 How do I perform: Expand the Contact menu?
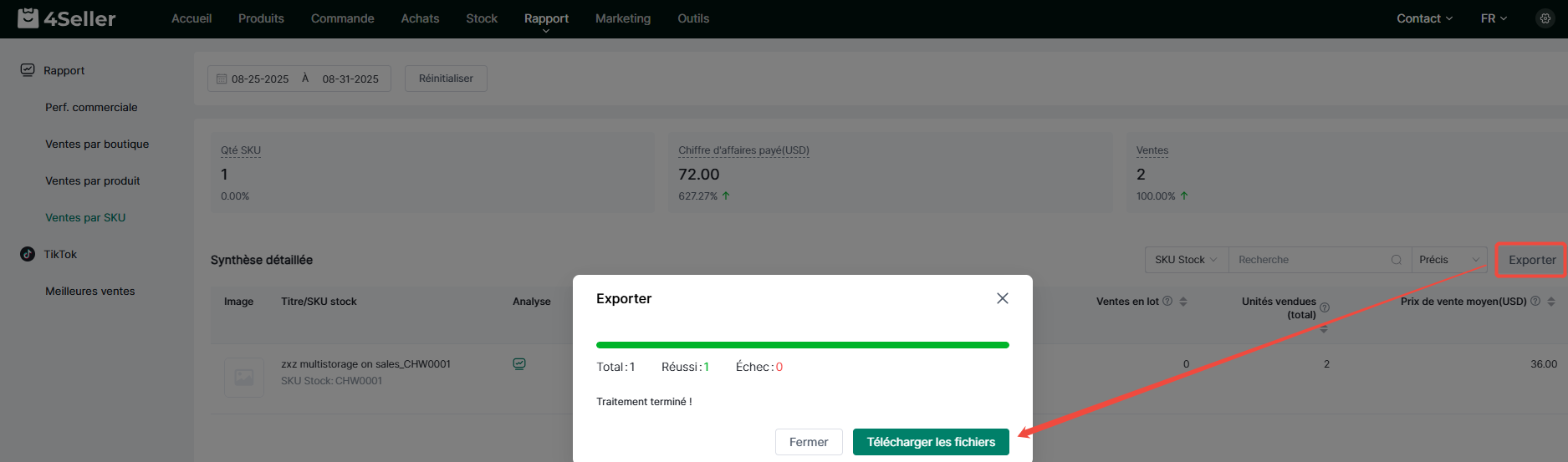(x=1424, y=18)
